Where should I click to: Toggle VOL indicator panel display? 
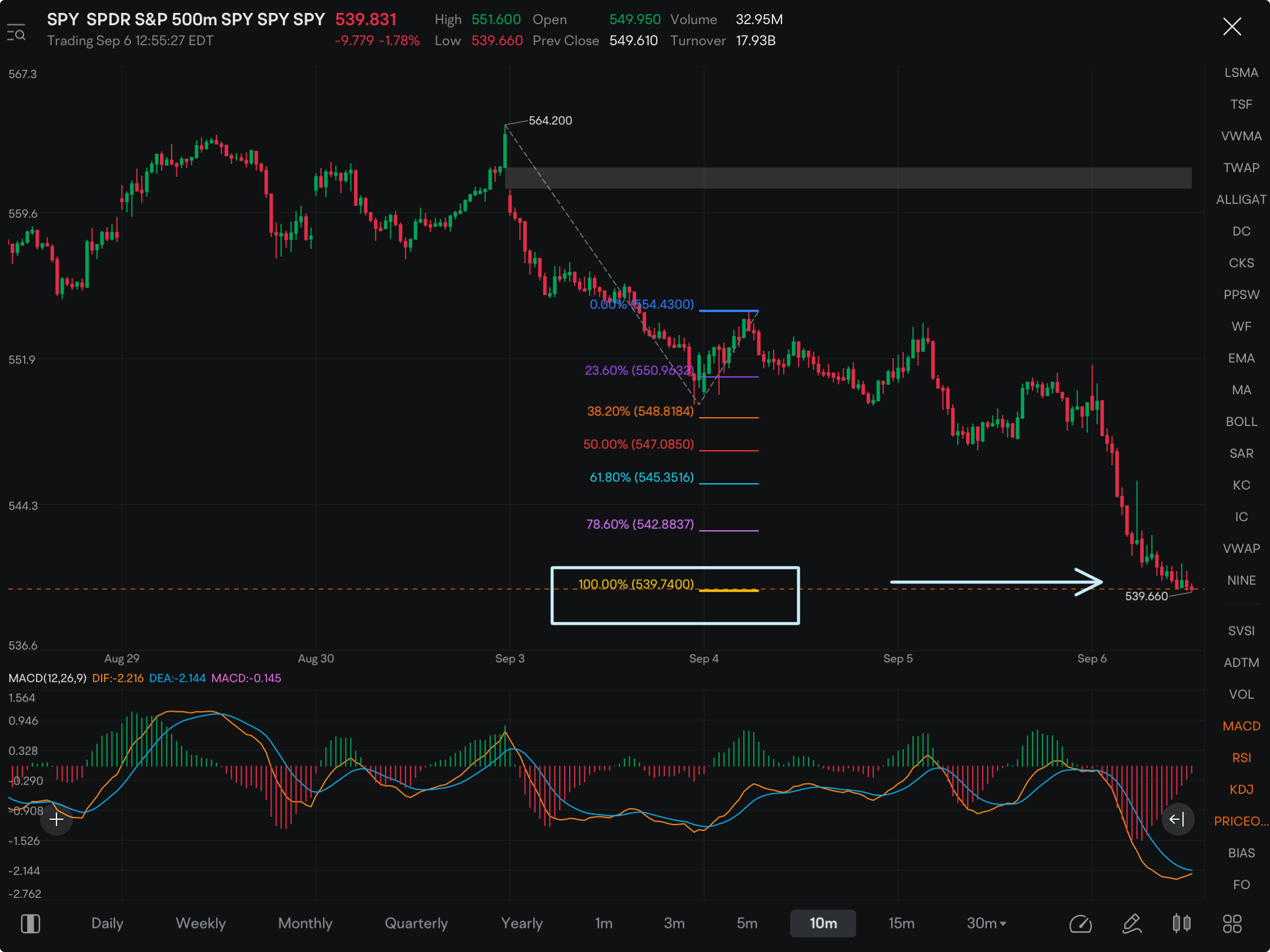[x=1238, y=693]
